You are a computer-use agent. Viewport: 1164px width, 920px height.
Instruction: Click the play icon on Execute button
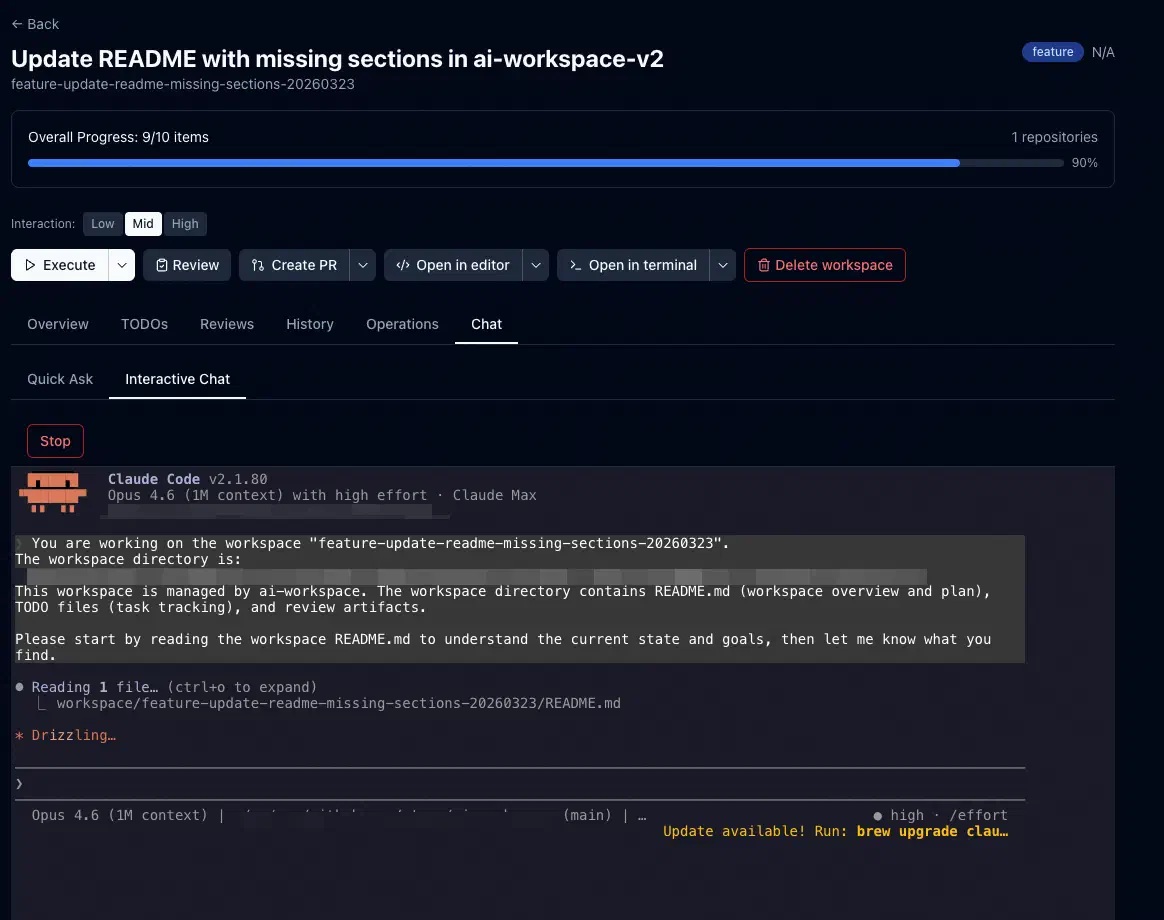[x=29, y=265]
